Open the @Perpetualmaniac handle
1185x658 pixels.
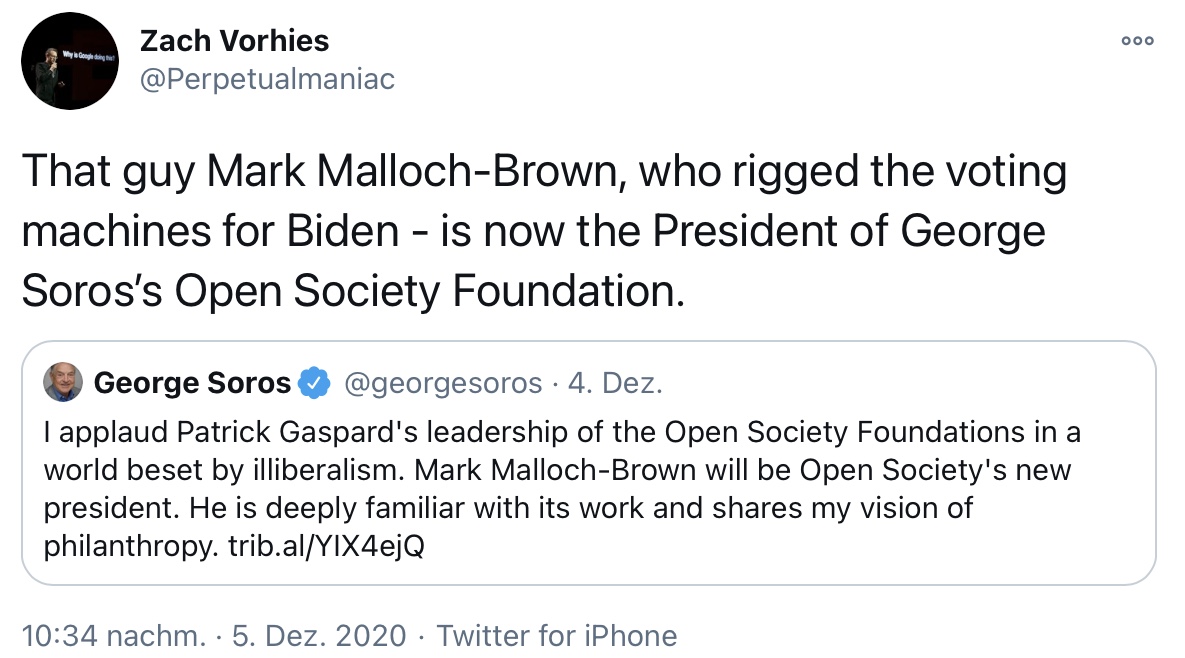(268, 79)
